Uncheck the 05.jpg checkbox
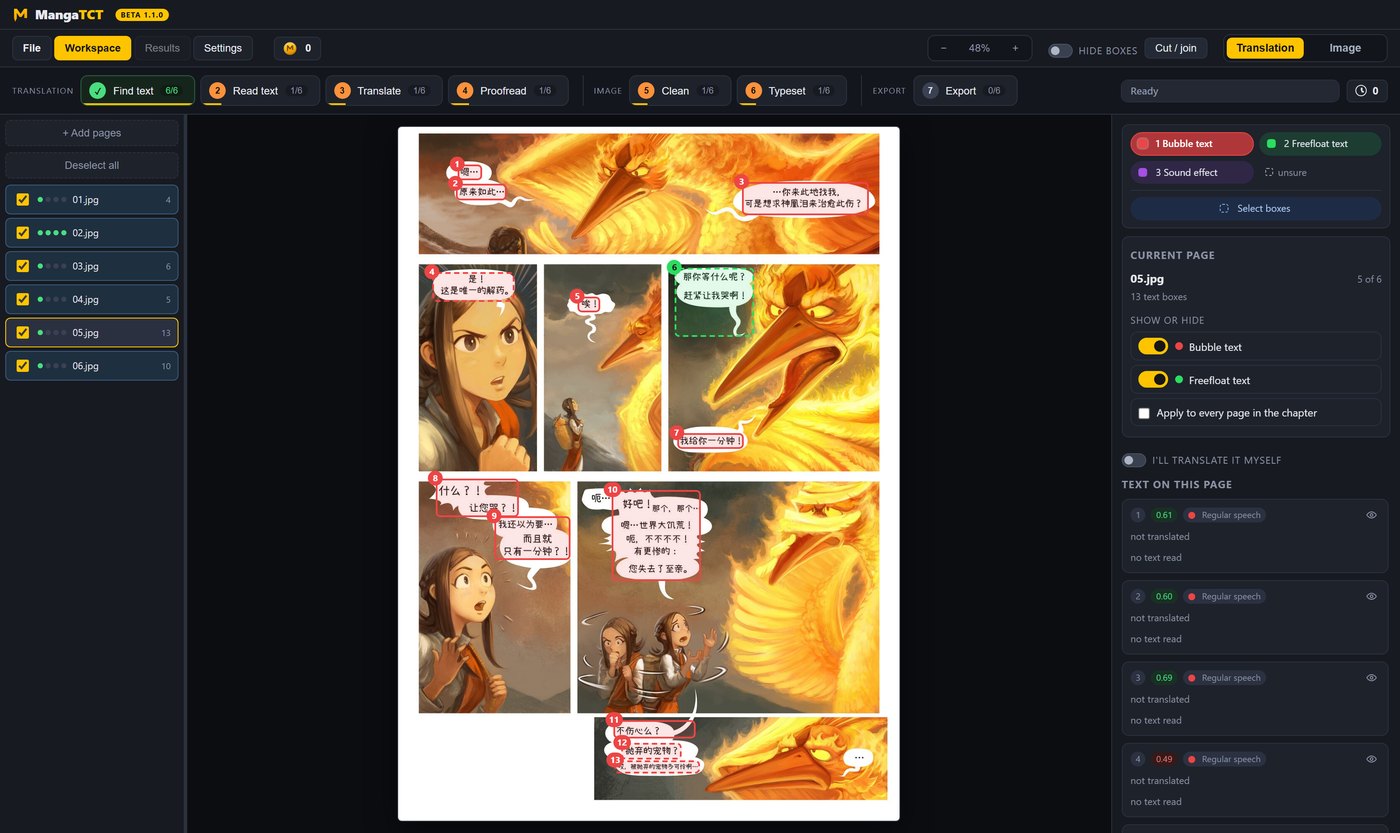Screen dimensions: 1400x833 (23, 332)
